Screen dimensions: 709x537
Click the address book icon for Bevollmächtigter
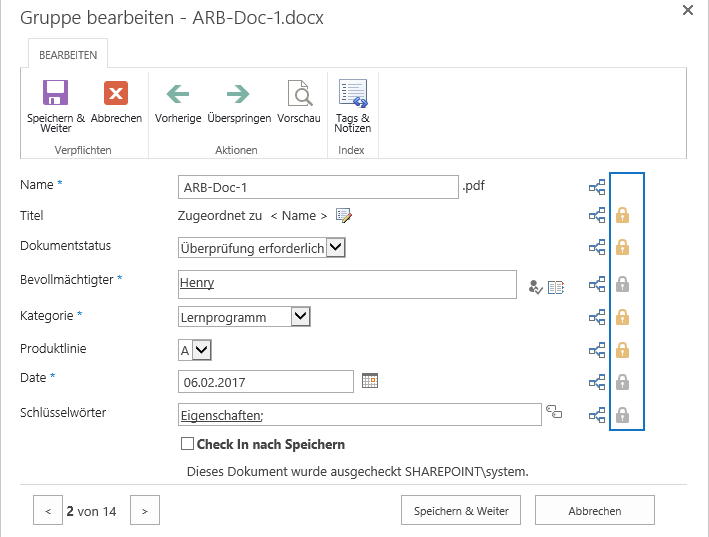556,287
